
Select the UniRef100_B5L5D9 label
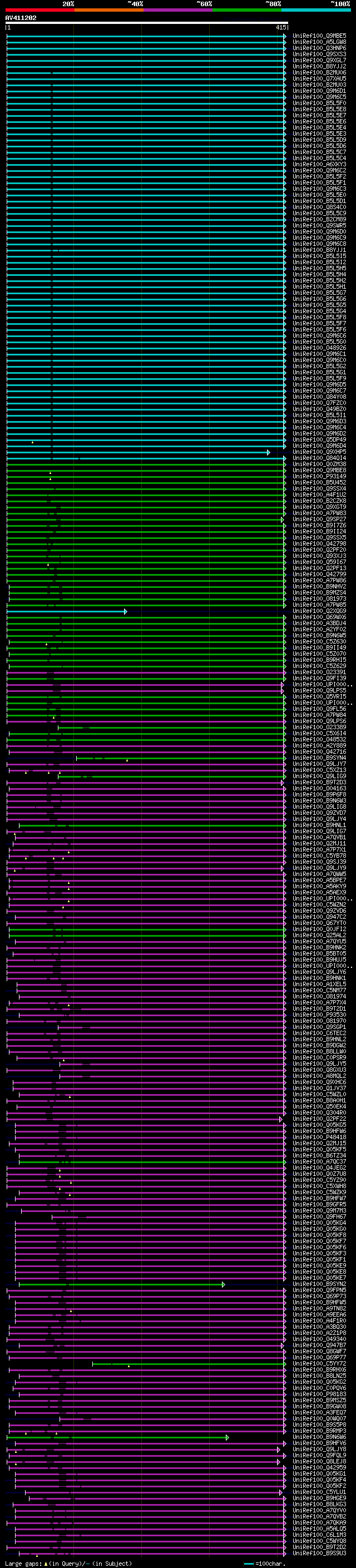click(319, 140)
